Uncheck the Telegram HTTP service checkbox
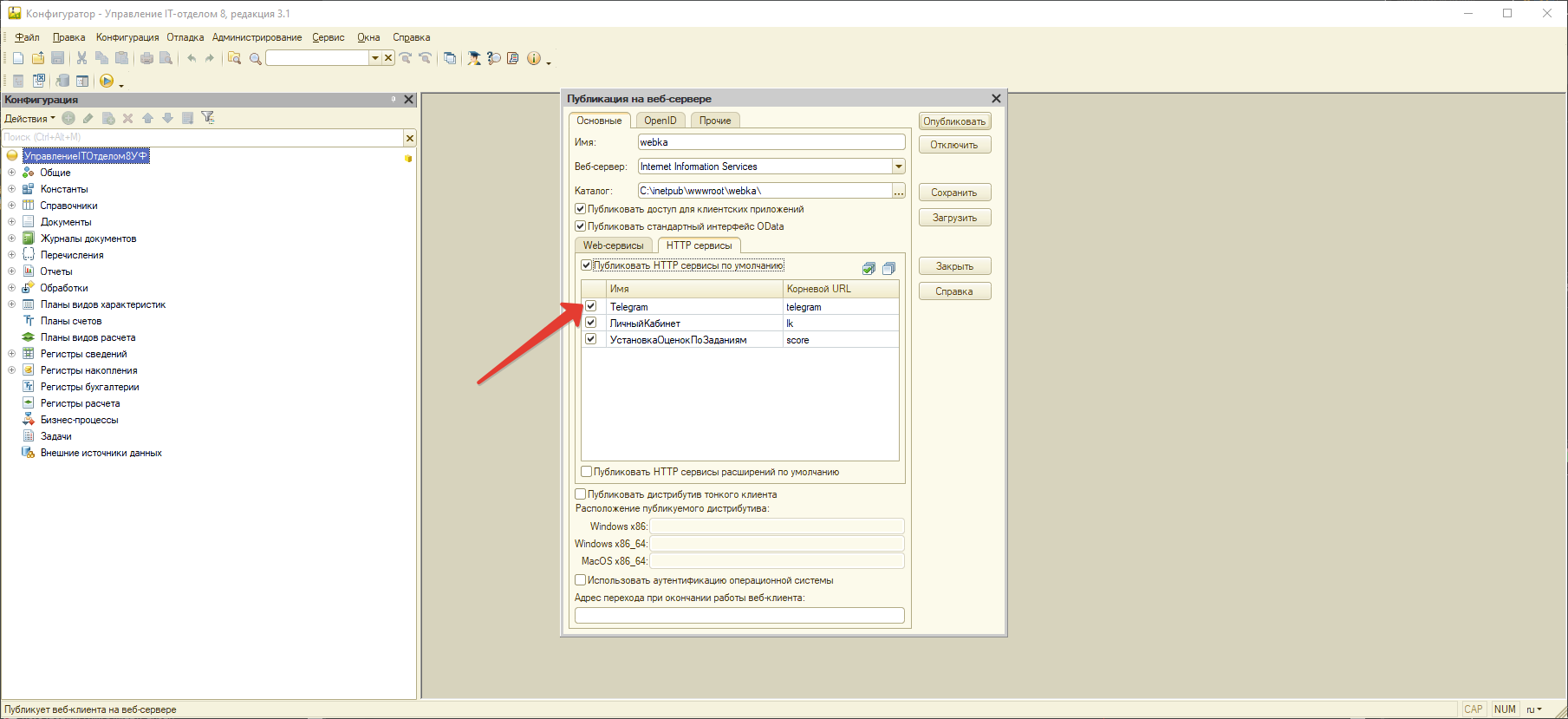Screen dimensions: 1568x719 coord(591,306)
